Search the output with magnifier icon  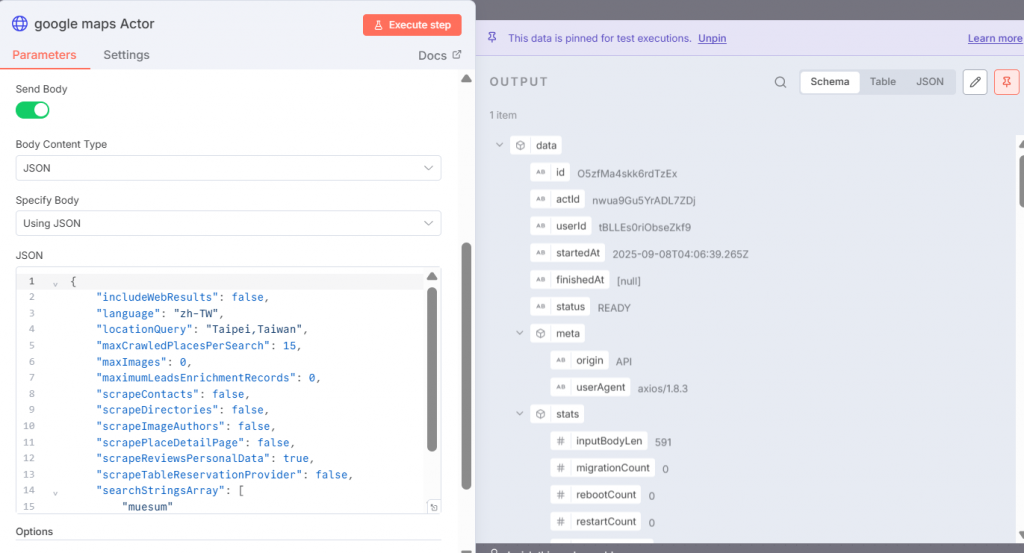point(780,82)
